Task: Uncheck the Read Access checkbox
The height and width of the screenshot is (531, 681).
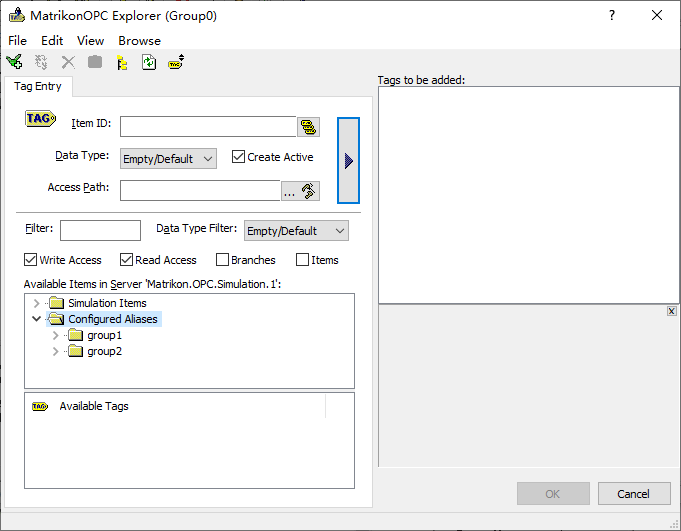Action: 126,260
